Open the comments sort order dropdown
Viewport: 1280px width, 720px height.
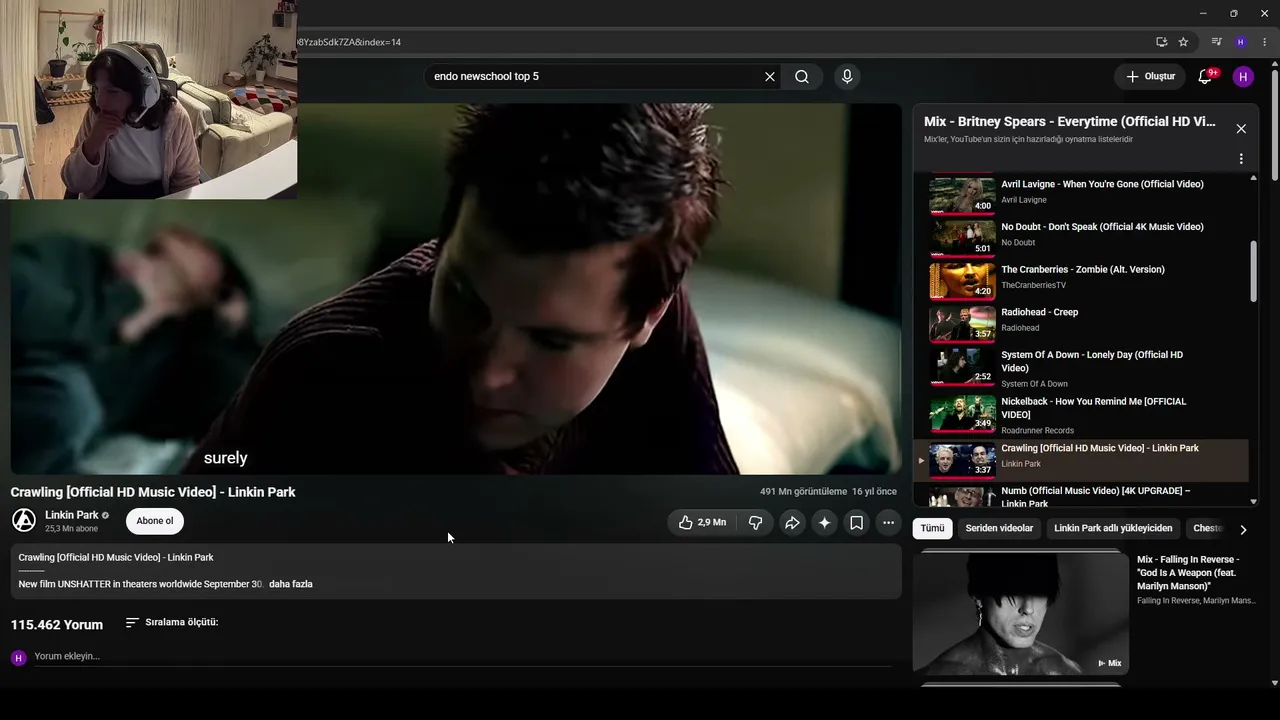tap(172, 622)
